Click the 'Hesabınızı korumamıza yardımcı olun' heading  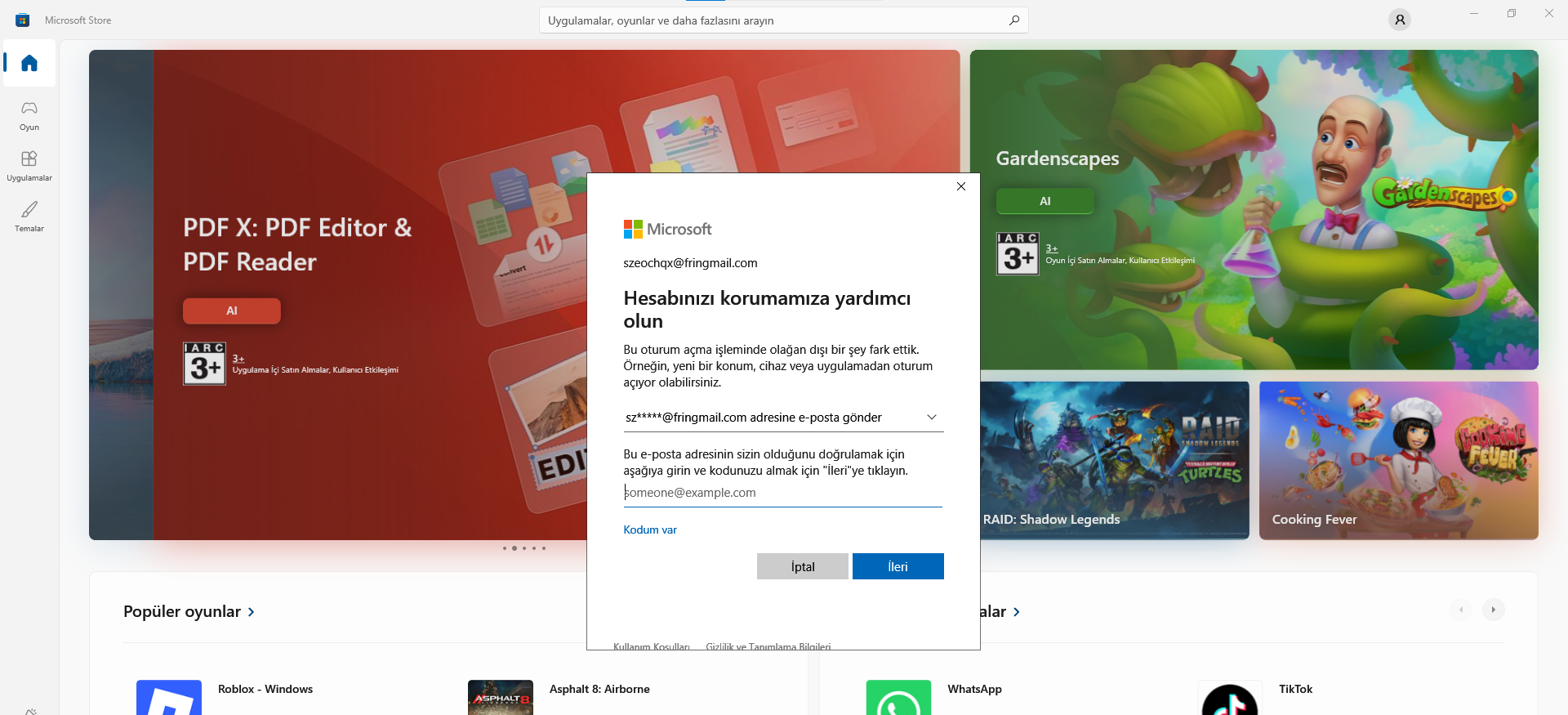pyautogui.click(x=767, y=310)
